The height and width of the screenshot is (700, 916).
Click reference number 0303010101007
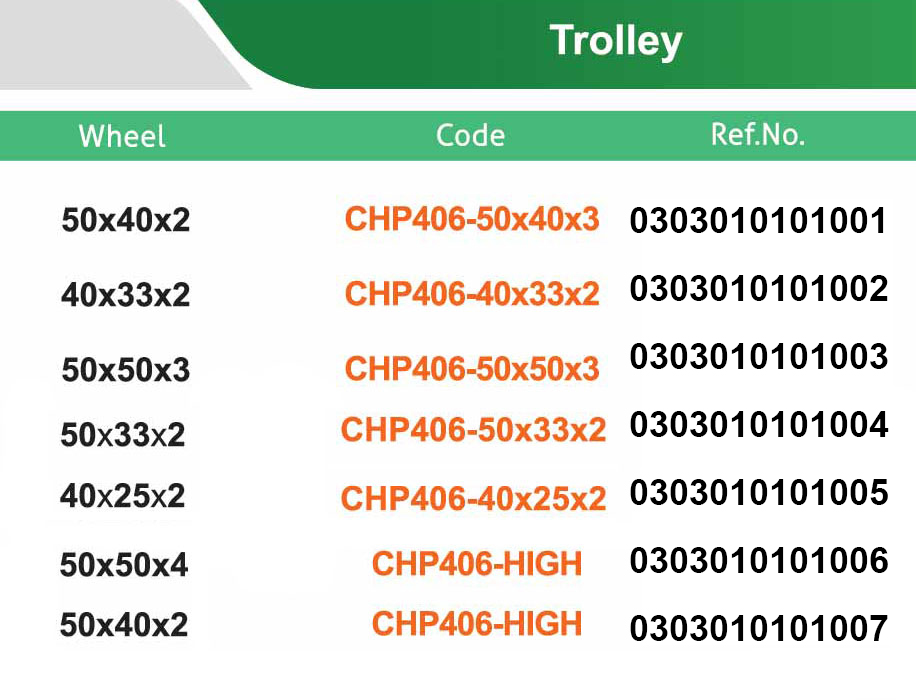[x=758, y=629]
